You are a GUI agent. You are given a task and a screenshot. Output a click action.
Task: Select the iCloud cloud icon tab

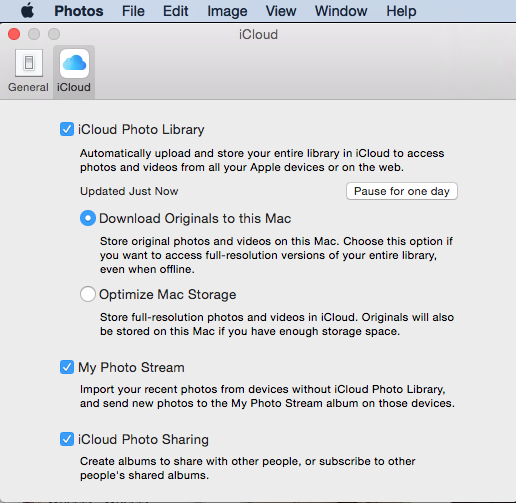pos(74,63)
